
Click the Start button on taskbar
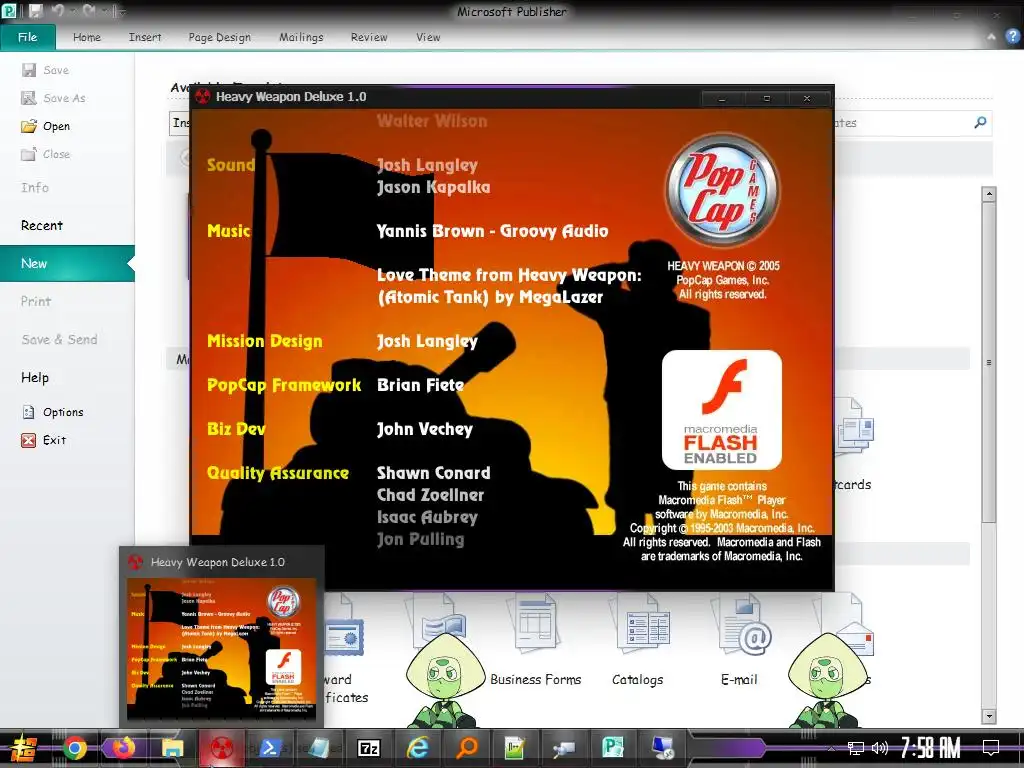coord(24,748)
